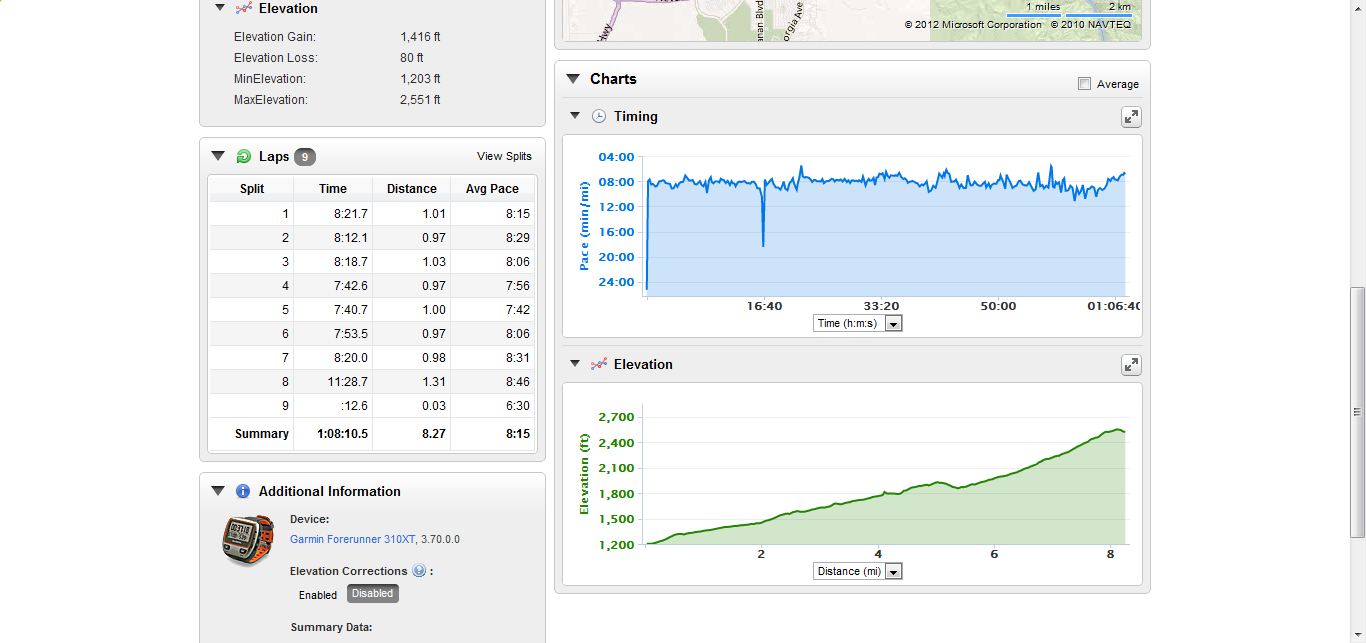Open Elevation Corrections help icon
1366x643 pixels.
419,571
